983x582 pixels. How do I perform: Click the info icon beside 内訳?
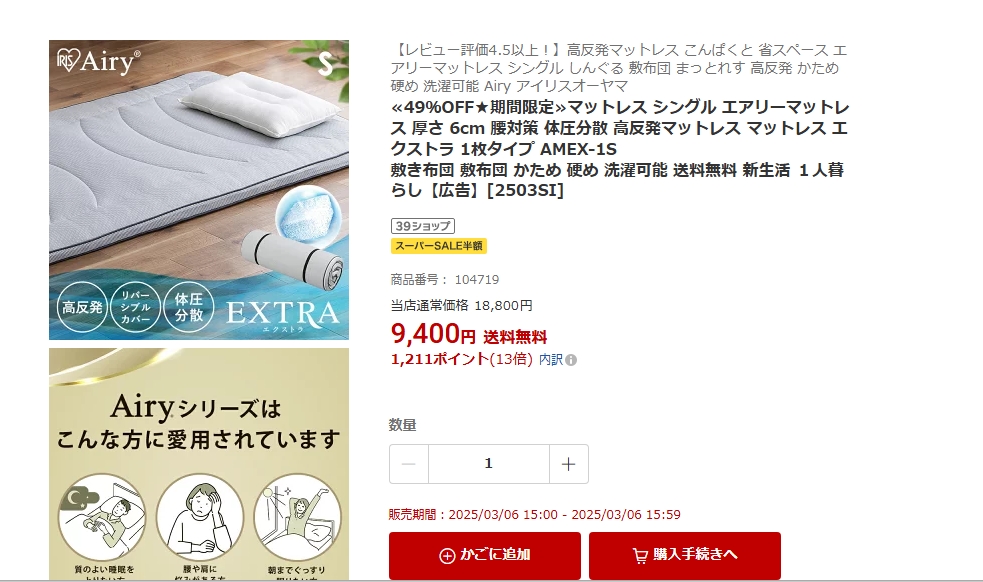click(571, 360)
